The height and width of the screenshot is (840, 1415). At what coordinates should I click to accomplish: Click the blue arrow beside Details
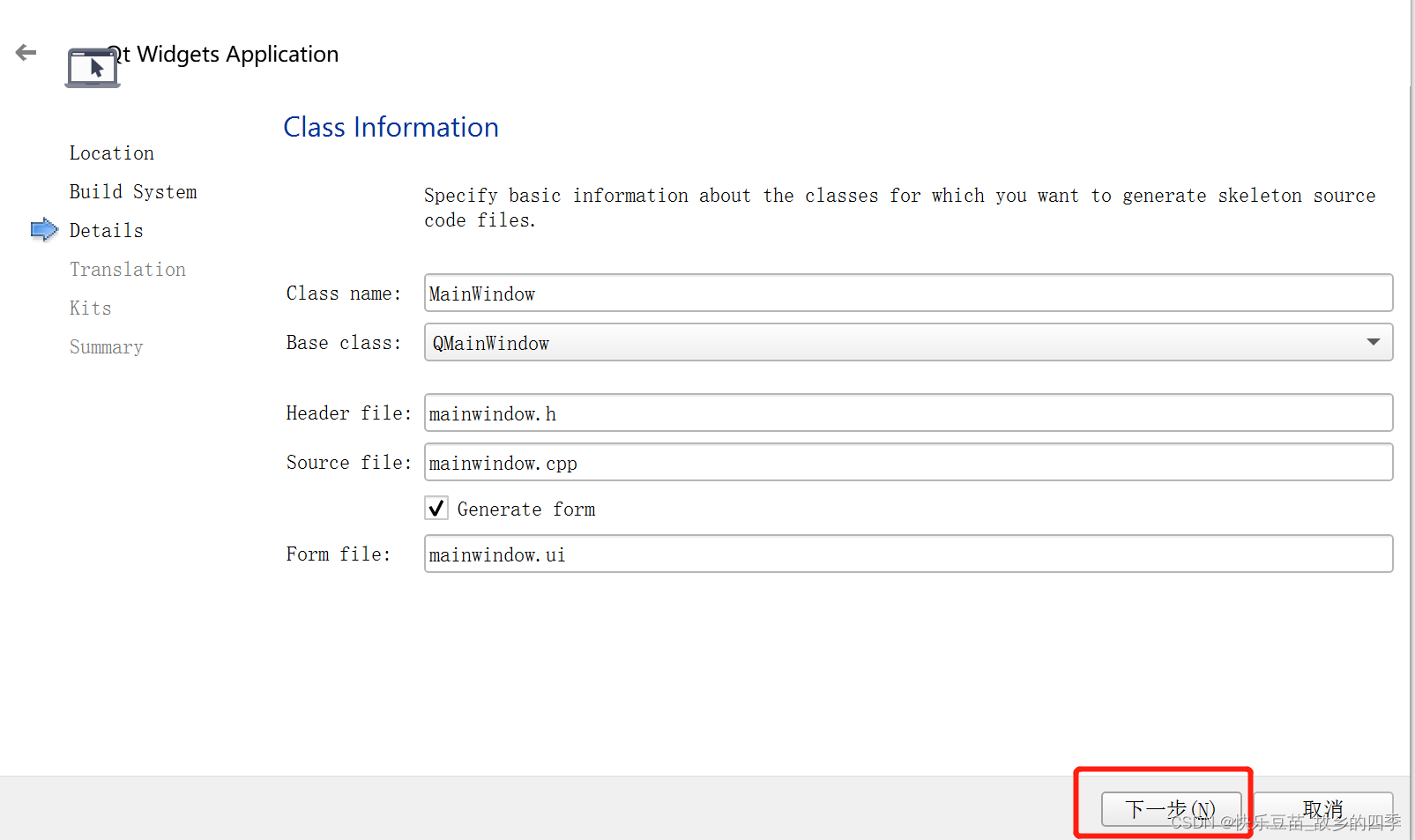pos(44,230)
